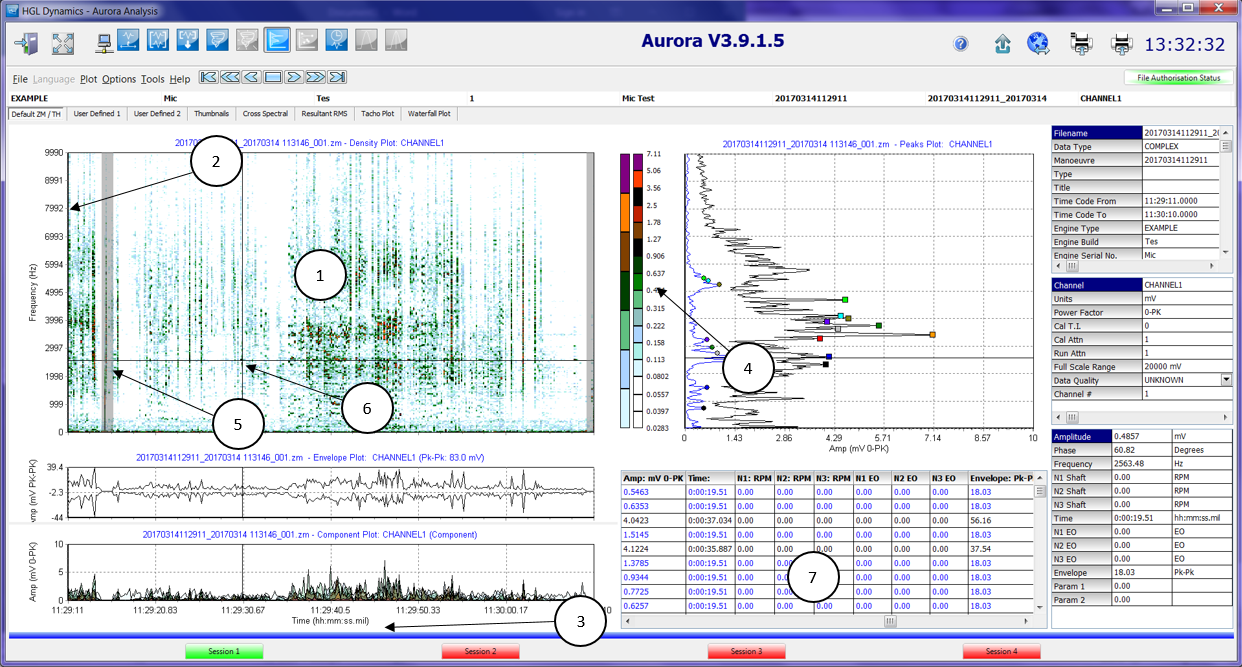This screenshot has width=1242, height=667.
Task: Click the network computer icon
Action: point(103,41)
